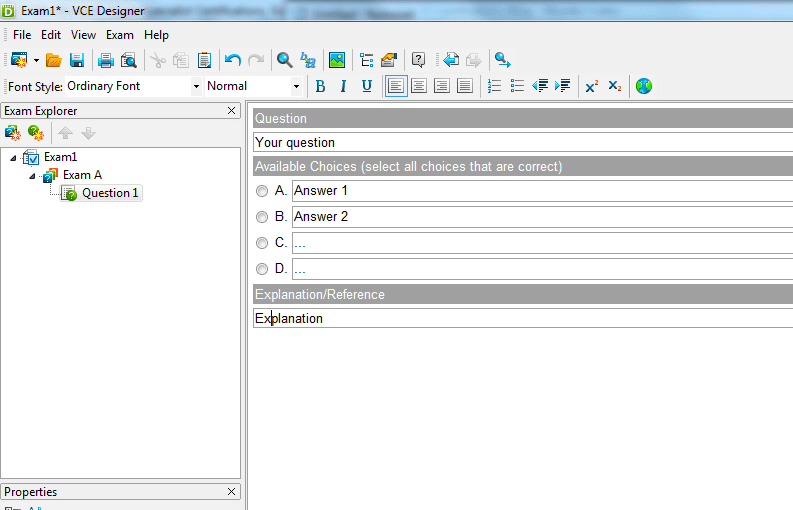Click the New exam icon
793x510 pixels.
(19, 60)
